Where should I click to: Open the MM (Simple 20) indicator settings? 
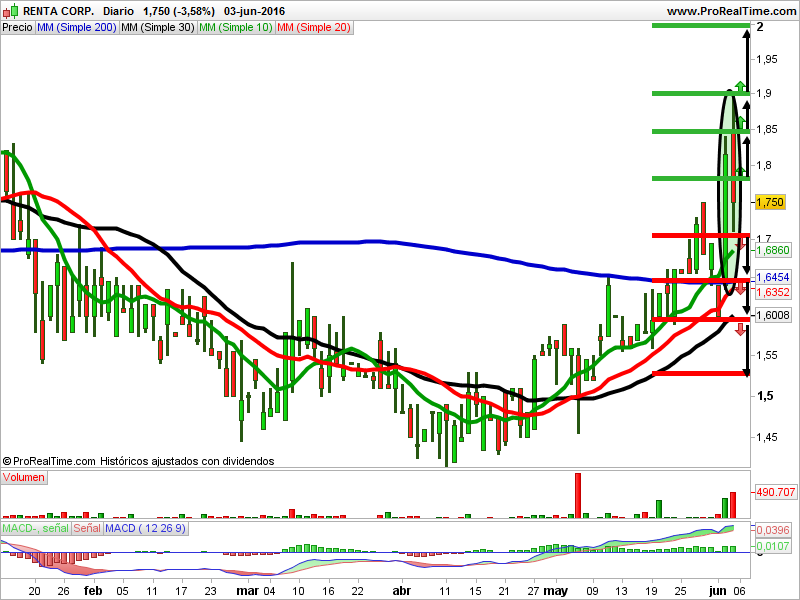click(x=314, y=28)
